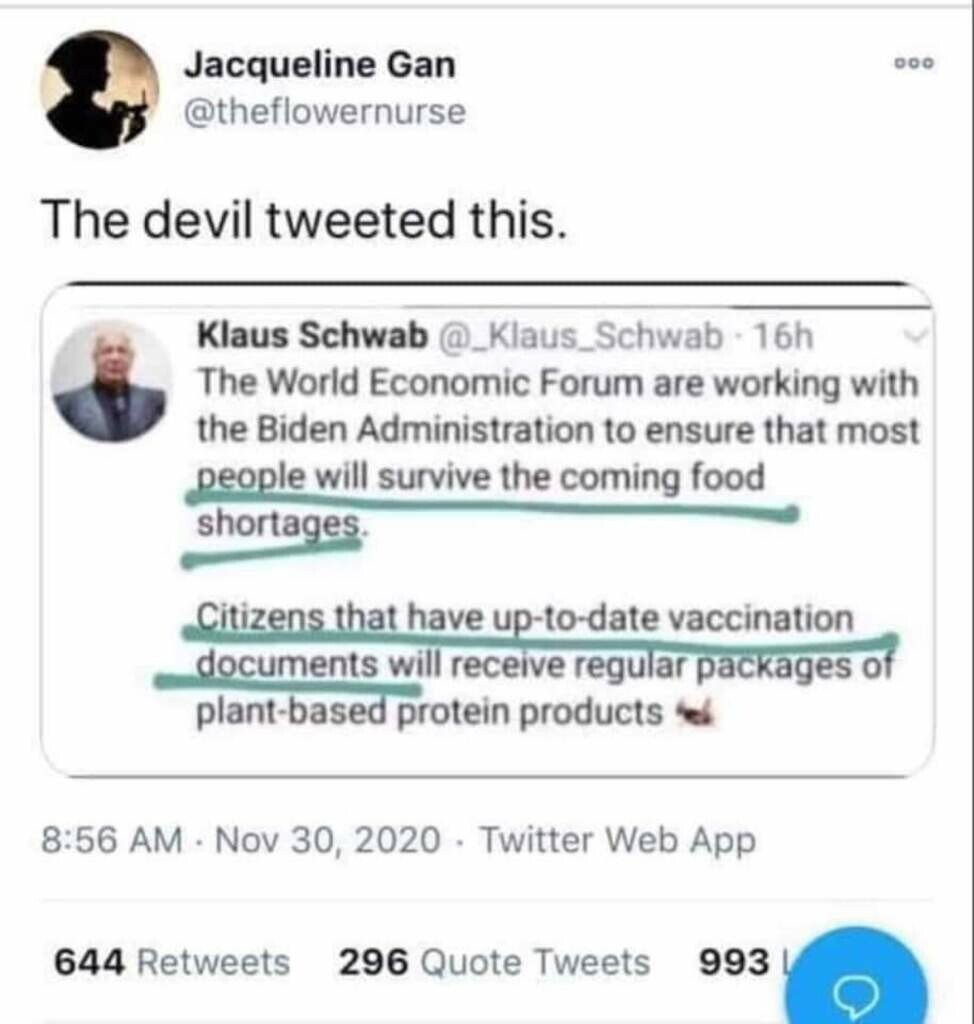View the 296 Quote Tweets
This screenshot has width=974, height=1024.
coord(494,962)
